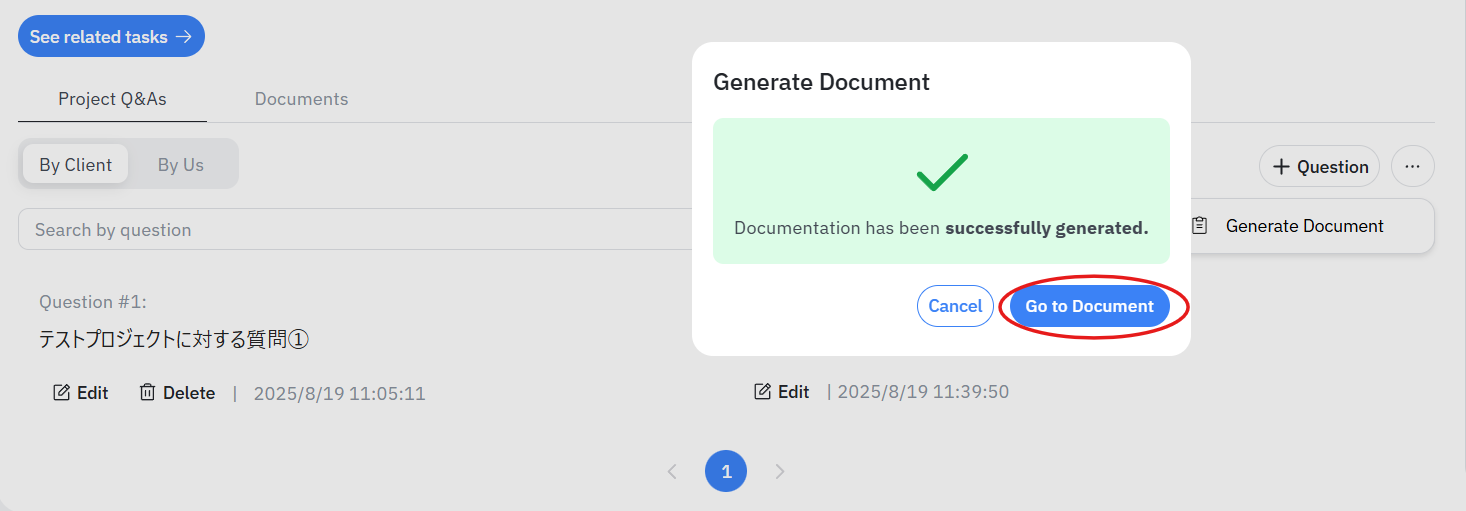The image size is (1466, 511).
Task: Click the Edit pencil icon next to Delete
Action: coord(62,393)
